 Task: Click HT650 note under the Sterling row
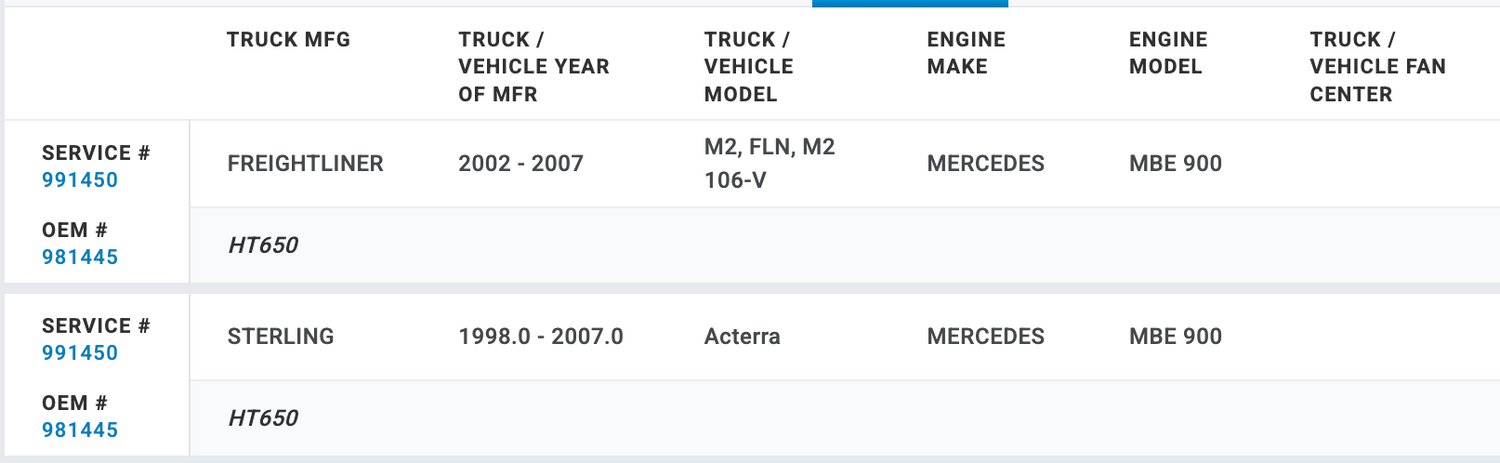coord(263,418)
